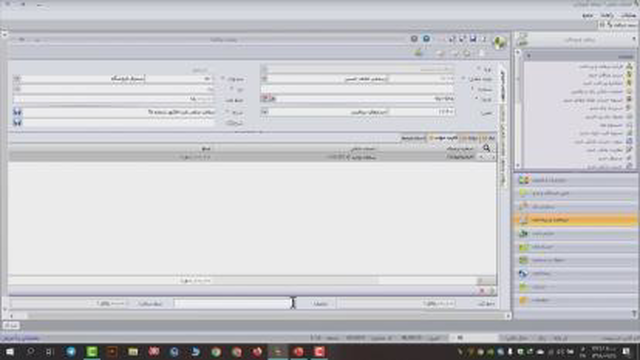This screenshot has width=640, height=360.
Task: Open the last module button with yellow folder icon
Action: click(x=576, y=300)
